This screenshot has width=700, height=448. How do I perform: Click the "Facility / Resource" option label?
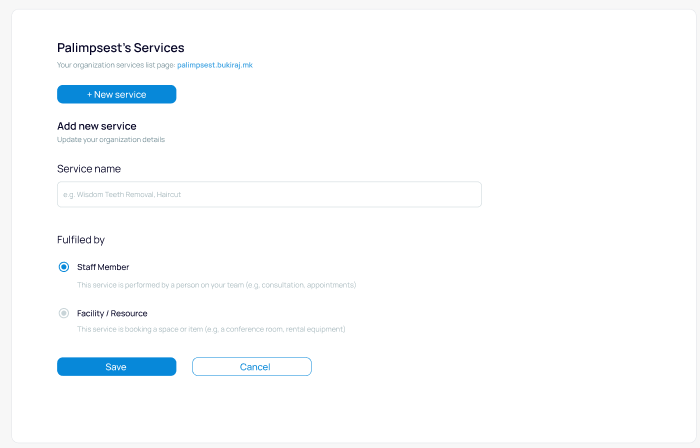click(112, 313)
